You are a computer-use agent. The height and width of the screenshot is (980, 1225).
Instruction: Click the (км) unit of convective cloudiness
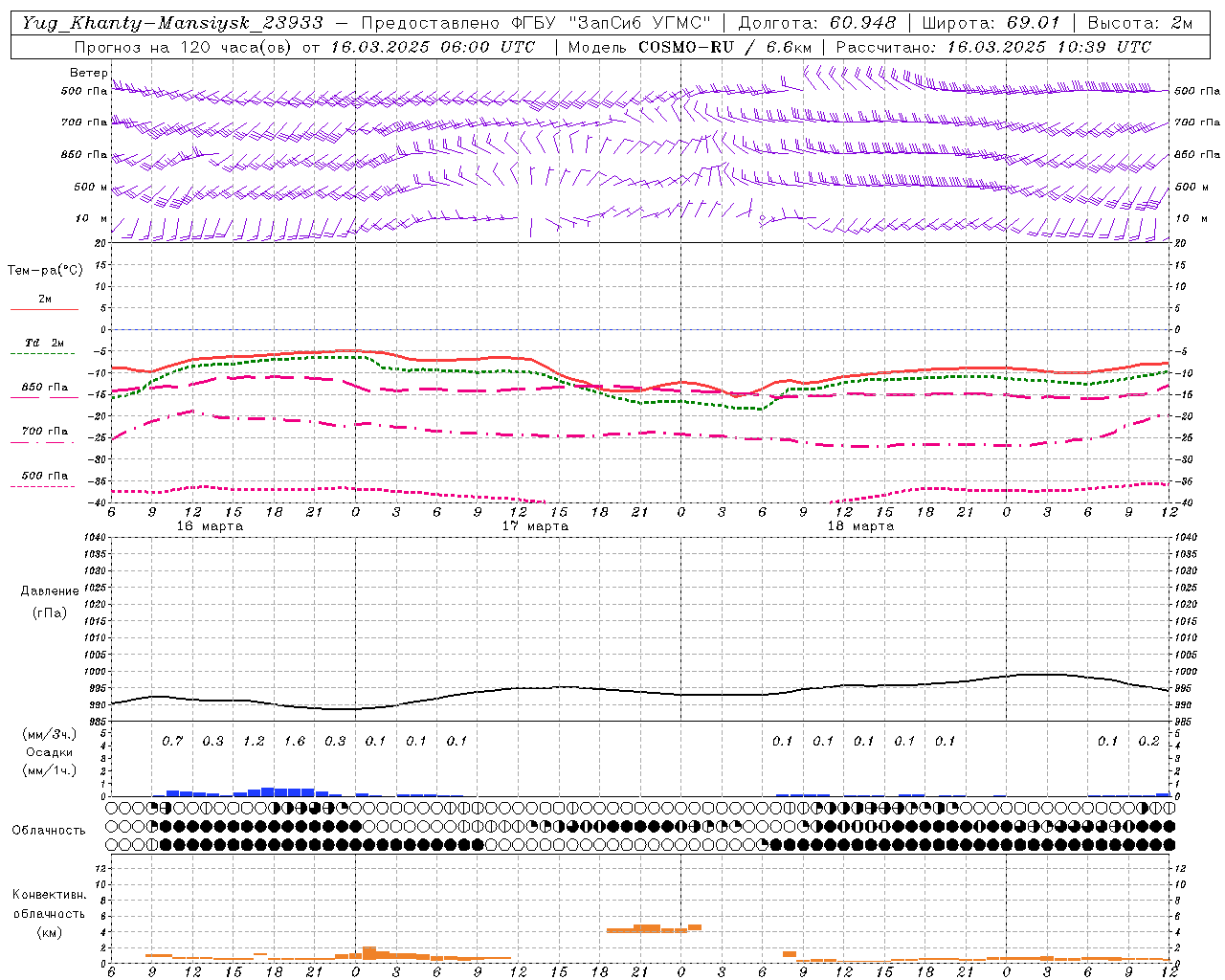(x=49, y=932)
